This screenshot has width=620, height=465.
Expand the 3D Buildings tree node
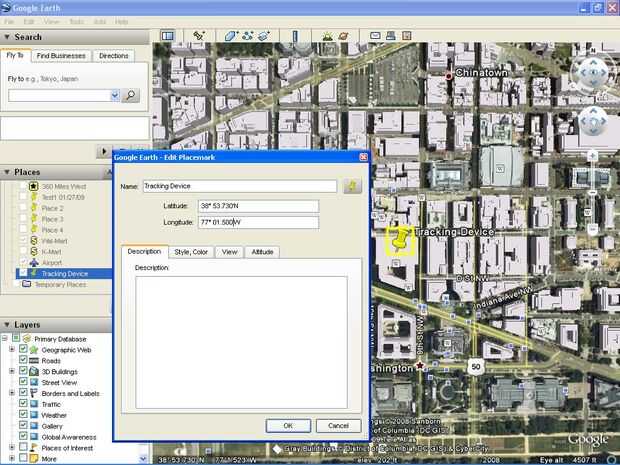(x=12, y=371)
